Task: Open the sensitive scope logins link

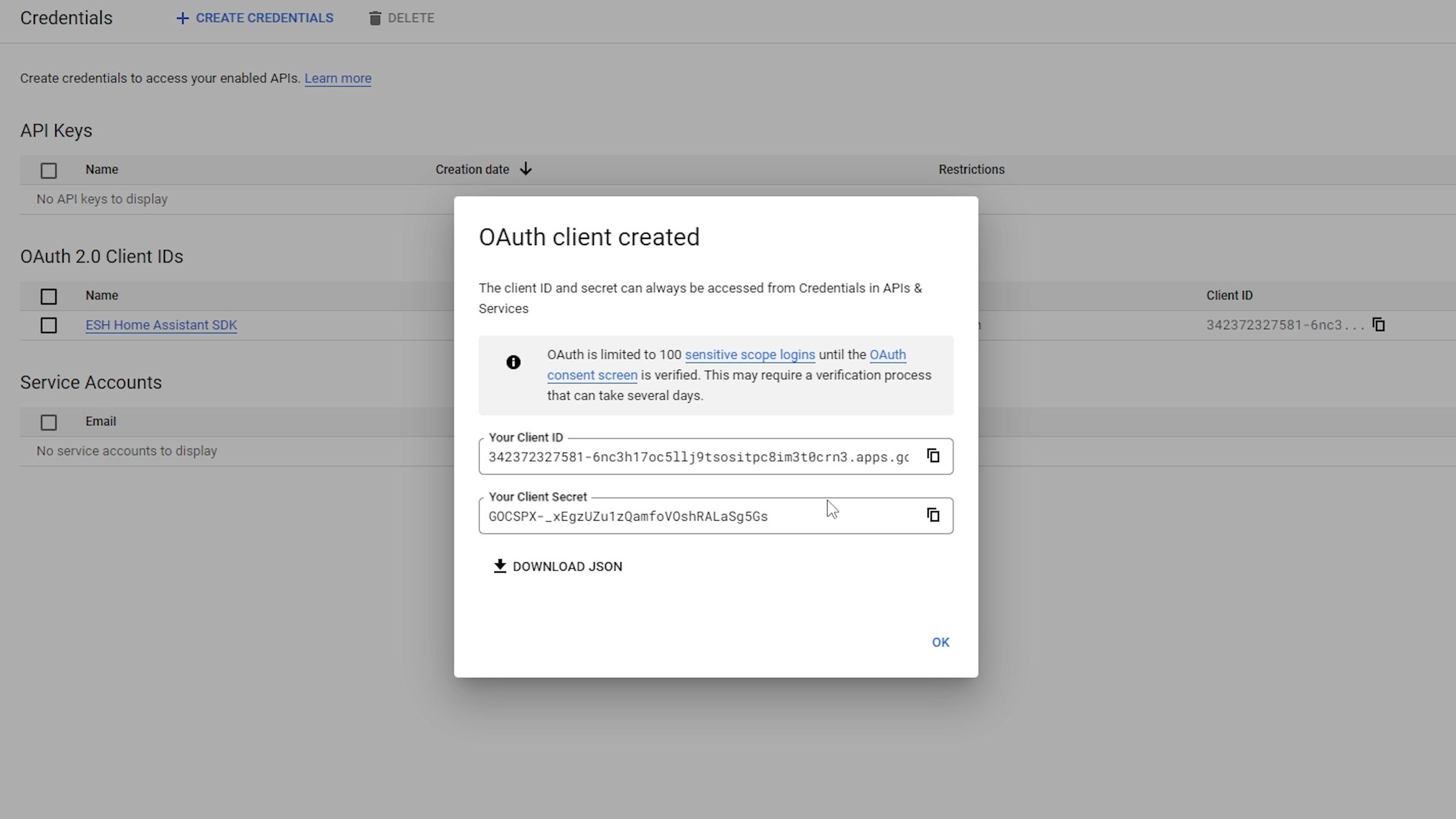Action: tap(749, 354)
